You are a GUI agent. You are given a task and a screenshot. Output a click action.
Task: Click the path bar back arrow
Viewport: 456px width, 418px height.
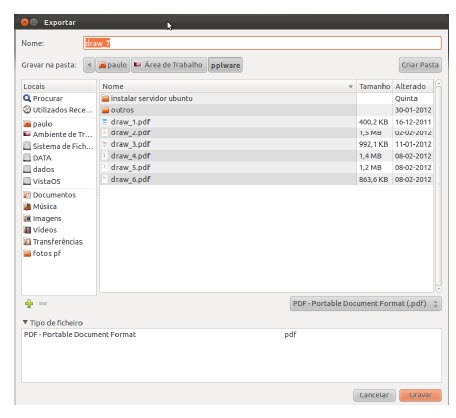(x=89, y=65)
